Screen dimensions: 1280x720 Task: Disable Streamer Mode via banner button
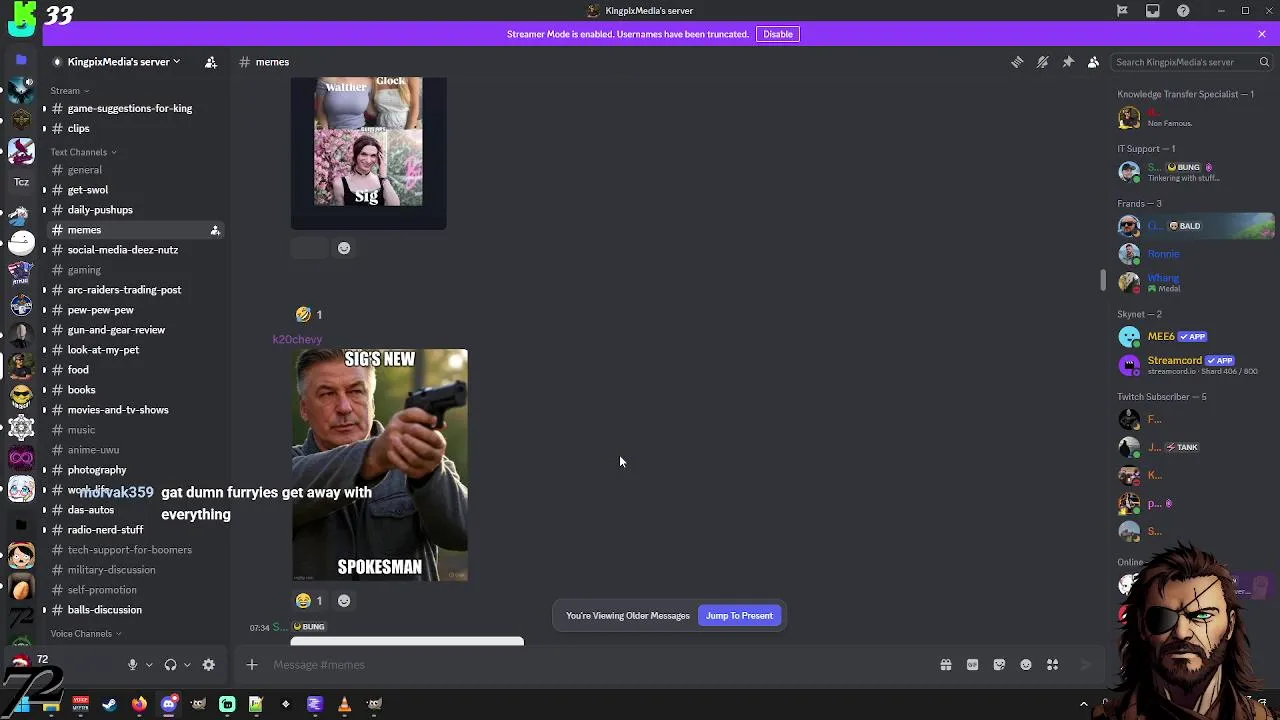pos(778,34)
